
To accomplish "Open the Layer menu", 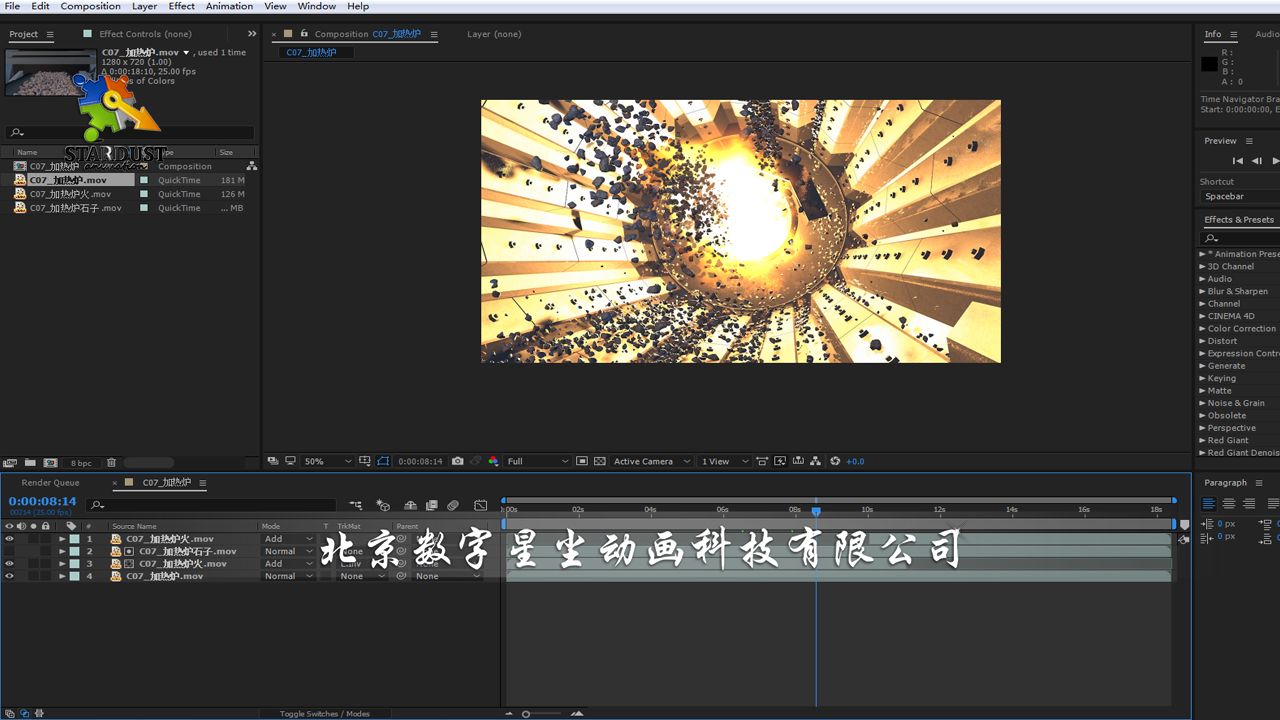I will (x=144, y=6).
